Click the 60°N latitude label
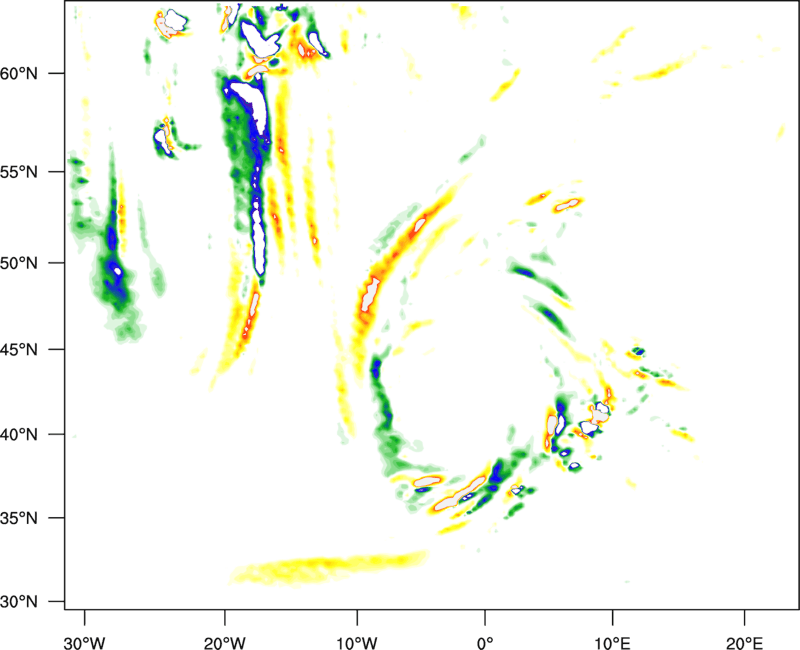Image resolution: width=800 pixels, height=650 pixels. coord(19,73)
